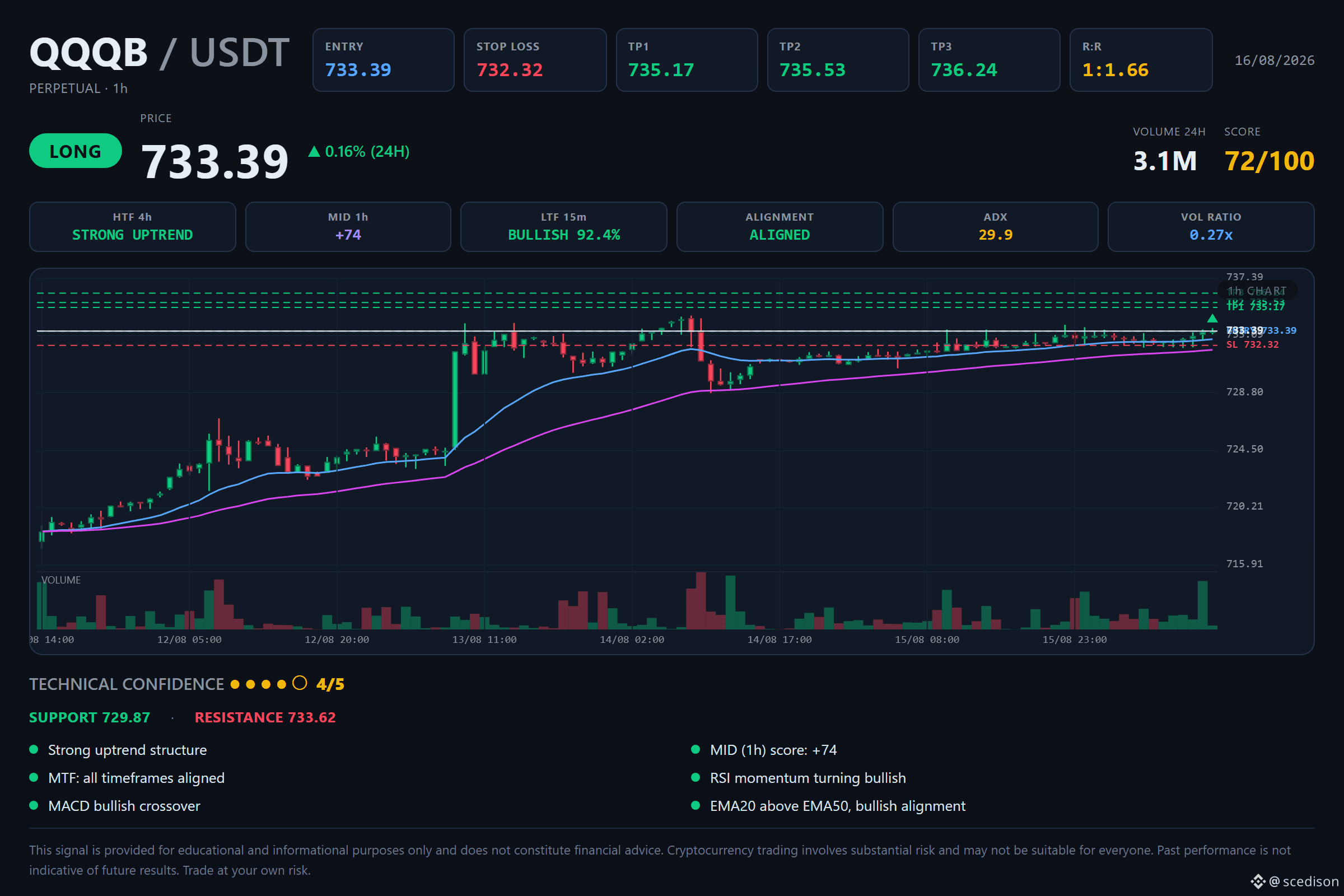Click the tallest red volume bar near 14/08 02:00

click(x=701, y=600)
